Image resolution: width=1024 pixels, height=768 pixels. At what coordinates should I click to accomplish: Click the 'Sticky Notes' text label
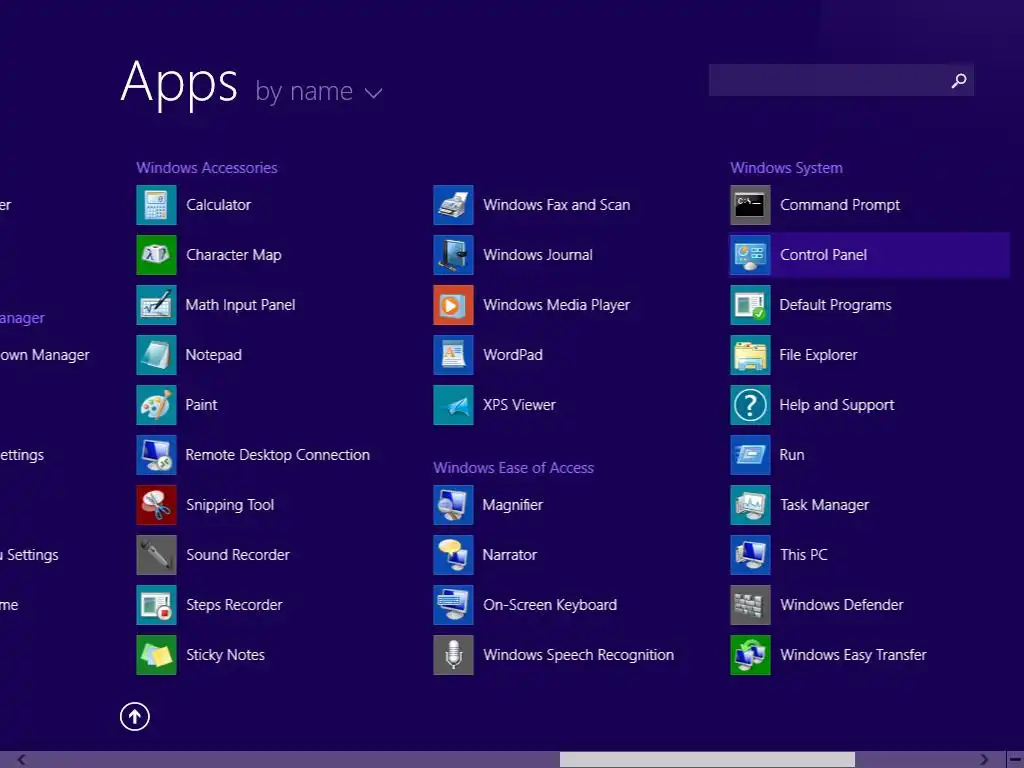(225, 655)
